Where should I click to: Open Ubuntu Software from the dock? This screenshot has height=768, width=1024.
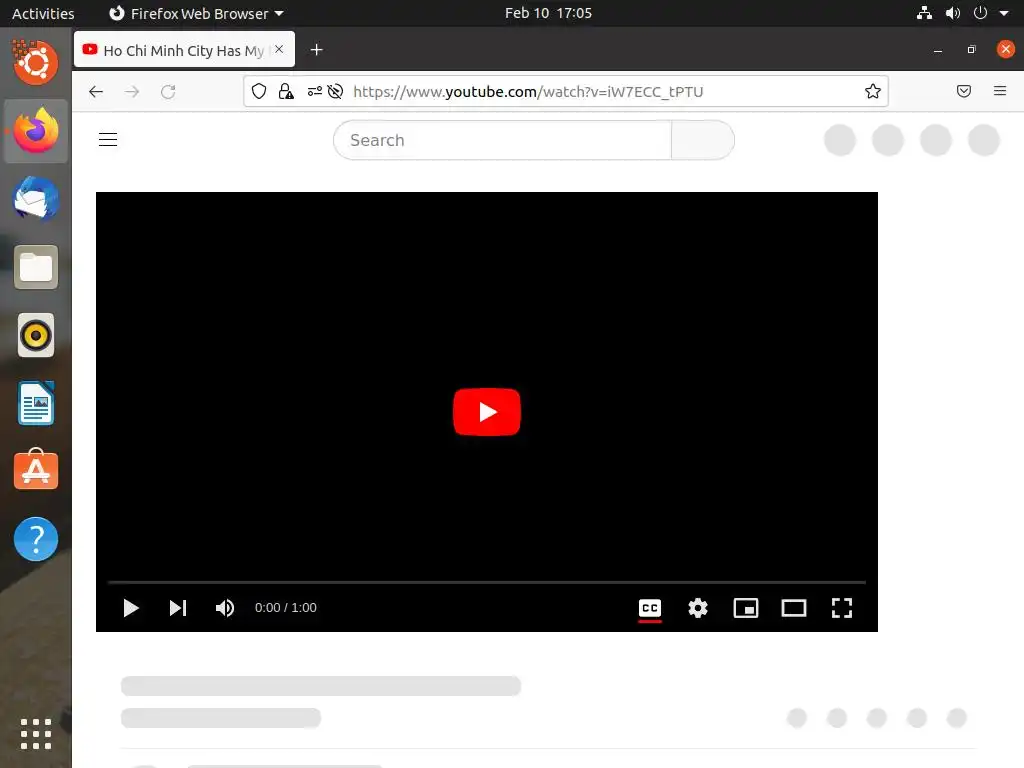[35, 470]
